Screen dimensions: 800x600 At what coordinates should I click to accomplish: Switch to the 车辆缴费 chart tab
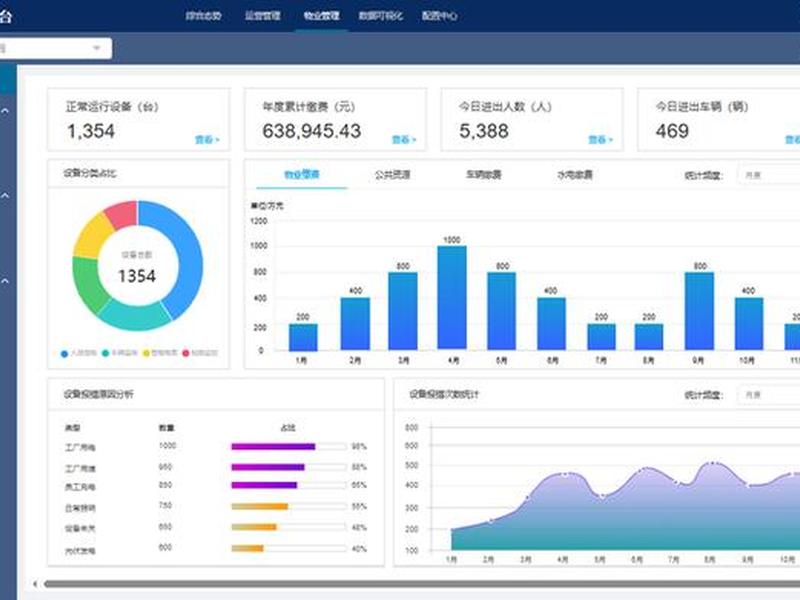(483, 174)
